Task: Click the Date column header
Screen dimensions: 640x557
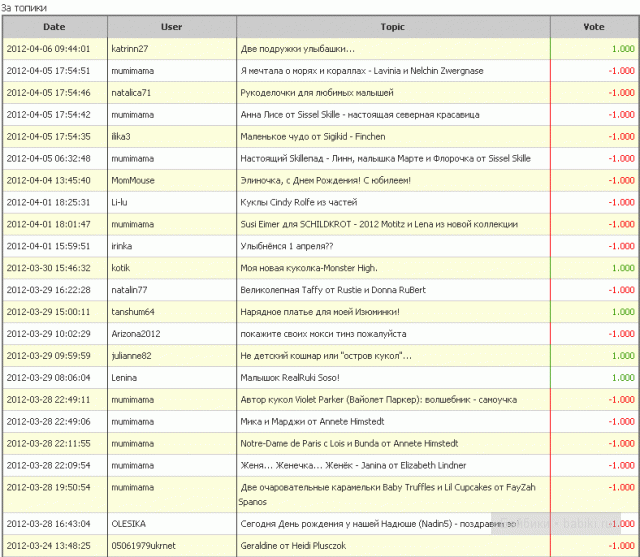Action: coord(54,27)
